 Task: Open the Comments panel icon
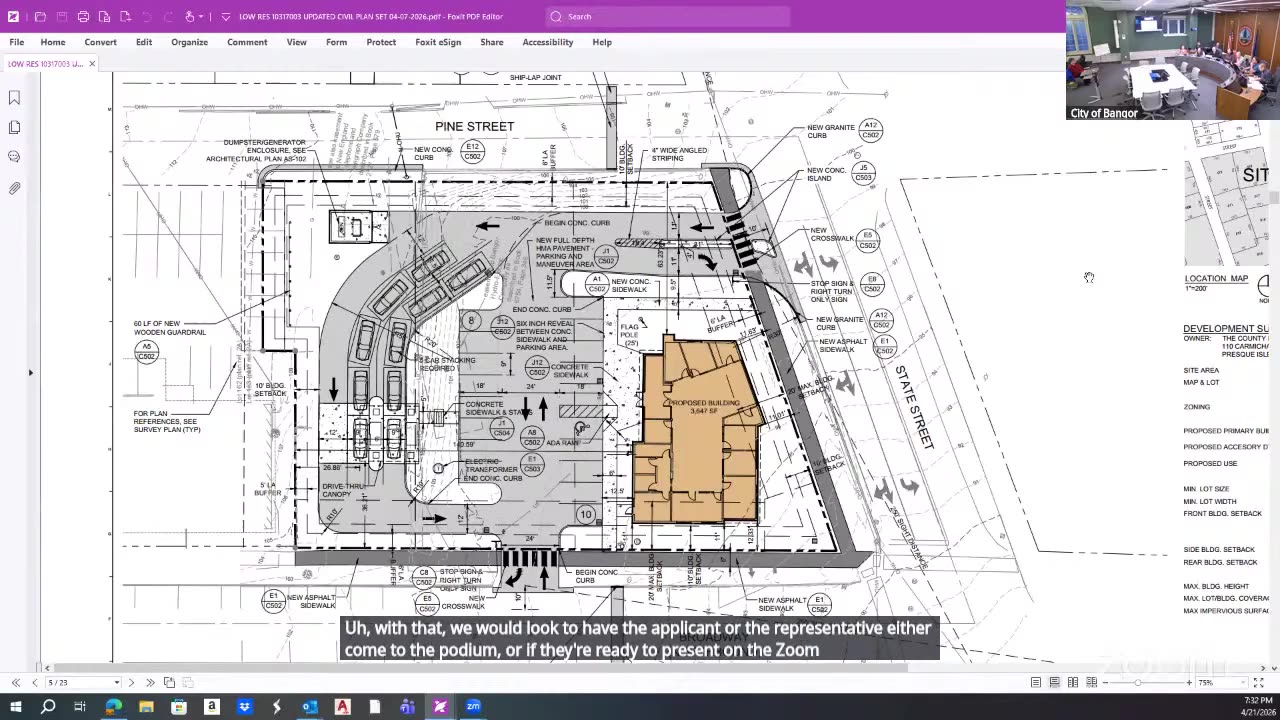14,157
